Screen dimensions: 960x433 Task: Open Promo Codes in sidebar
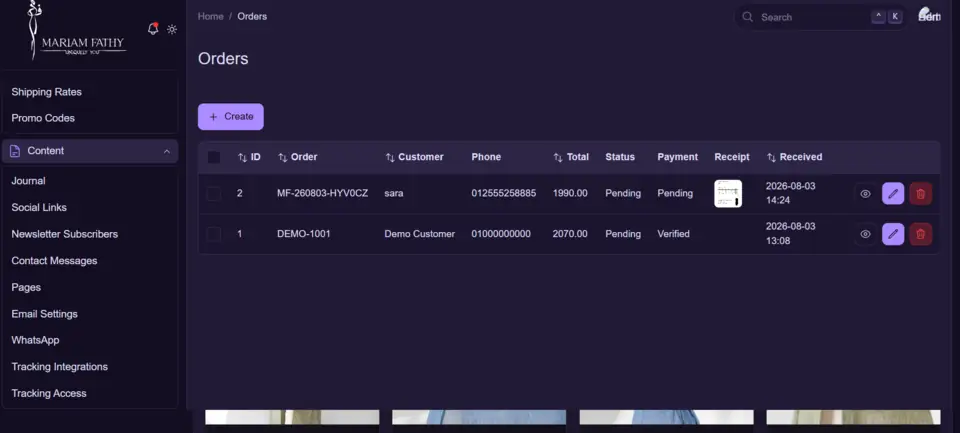(43, 118)
